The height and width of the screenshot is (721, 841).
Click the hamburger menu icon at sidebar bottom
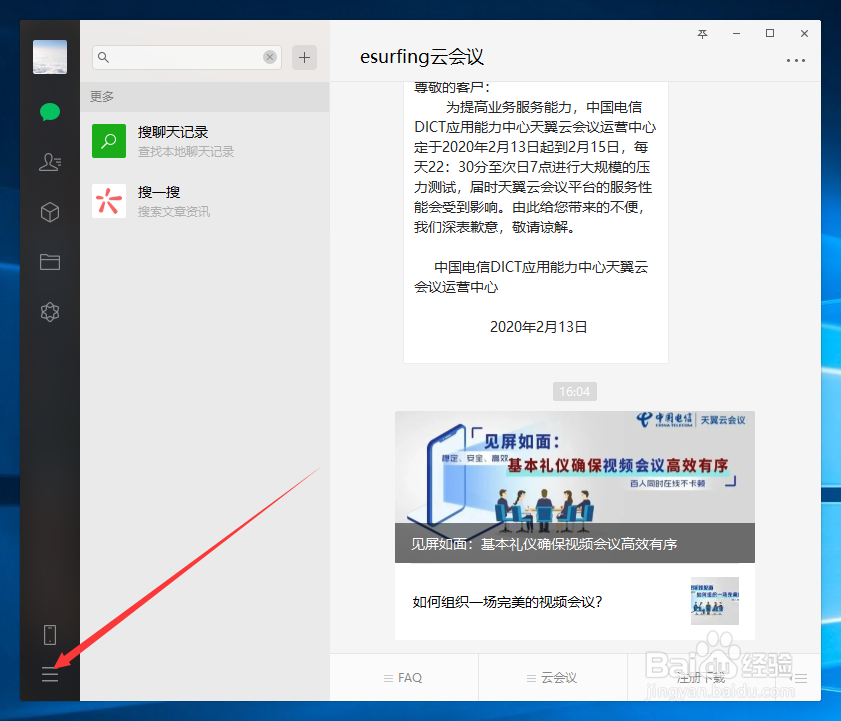point(50,675)
